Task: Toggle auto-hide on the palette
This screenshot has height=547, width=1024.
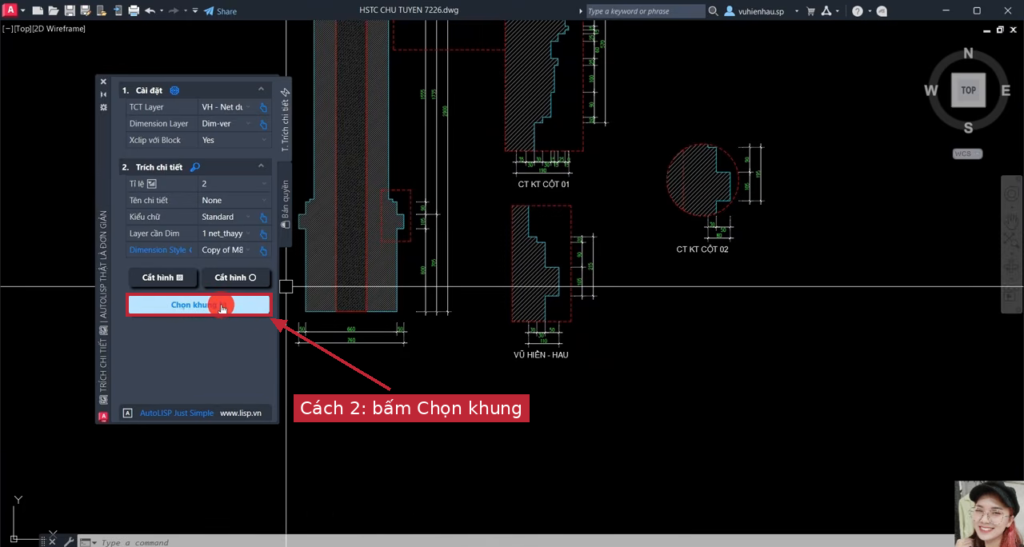Action: click(103, 95)
